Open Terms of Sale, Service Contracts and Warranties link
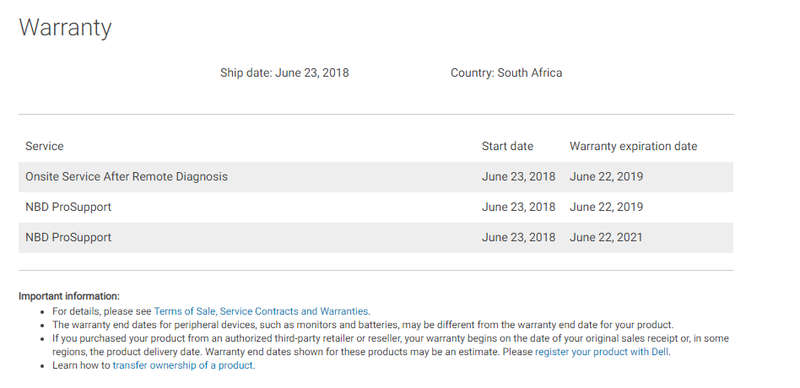This screenshot has height=388, width=800. tap(262, 311)
